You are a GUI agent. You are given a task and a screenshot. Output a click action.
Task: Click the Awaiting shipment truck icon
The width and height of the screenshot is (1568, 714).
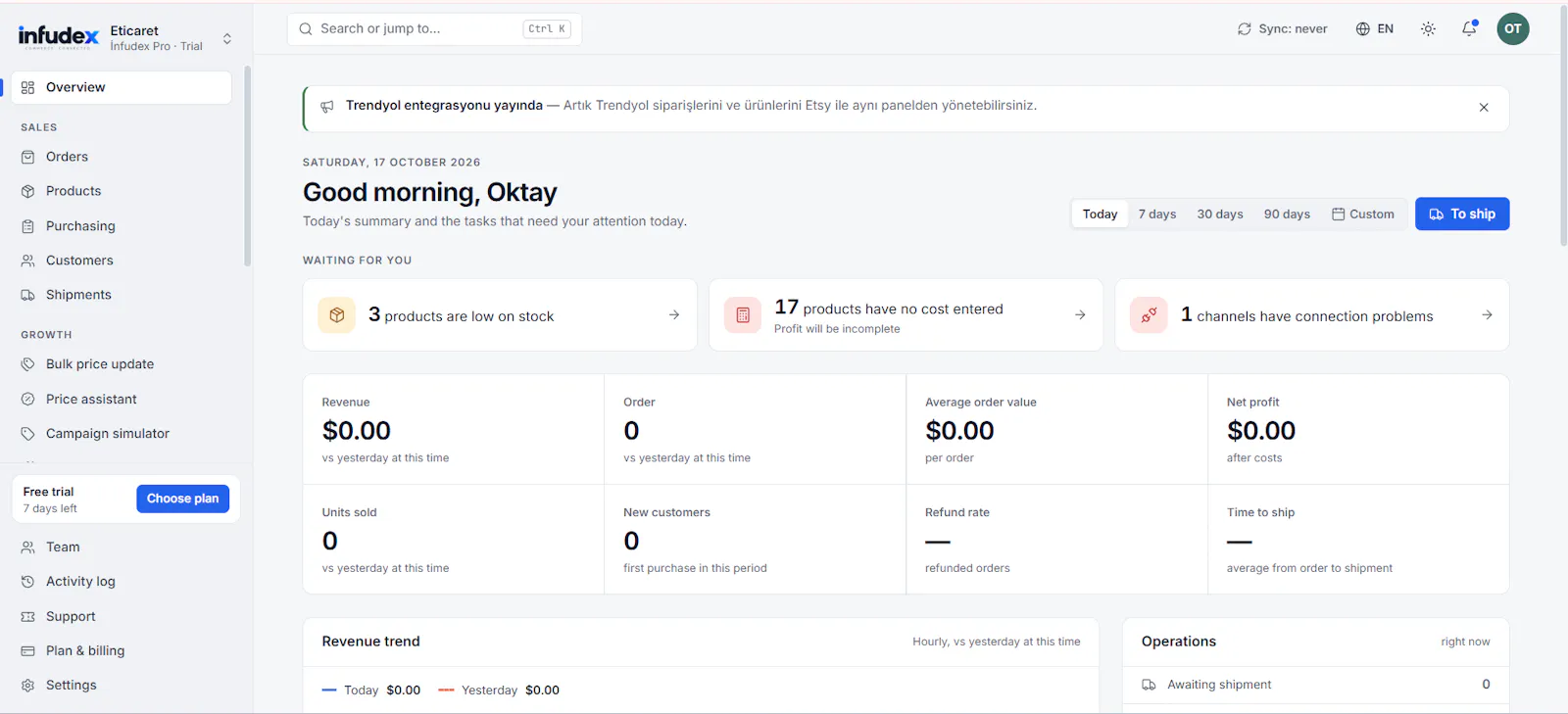pos(1149,685)
